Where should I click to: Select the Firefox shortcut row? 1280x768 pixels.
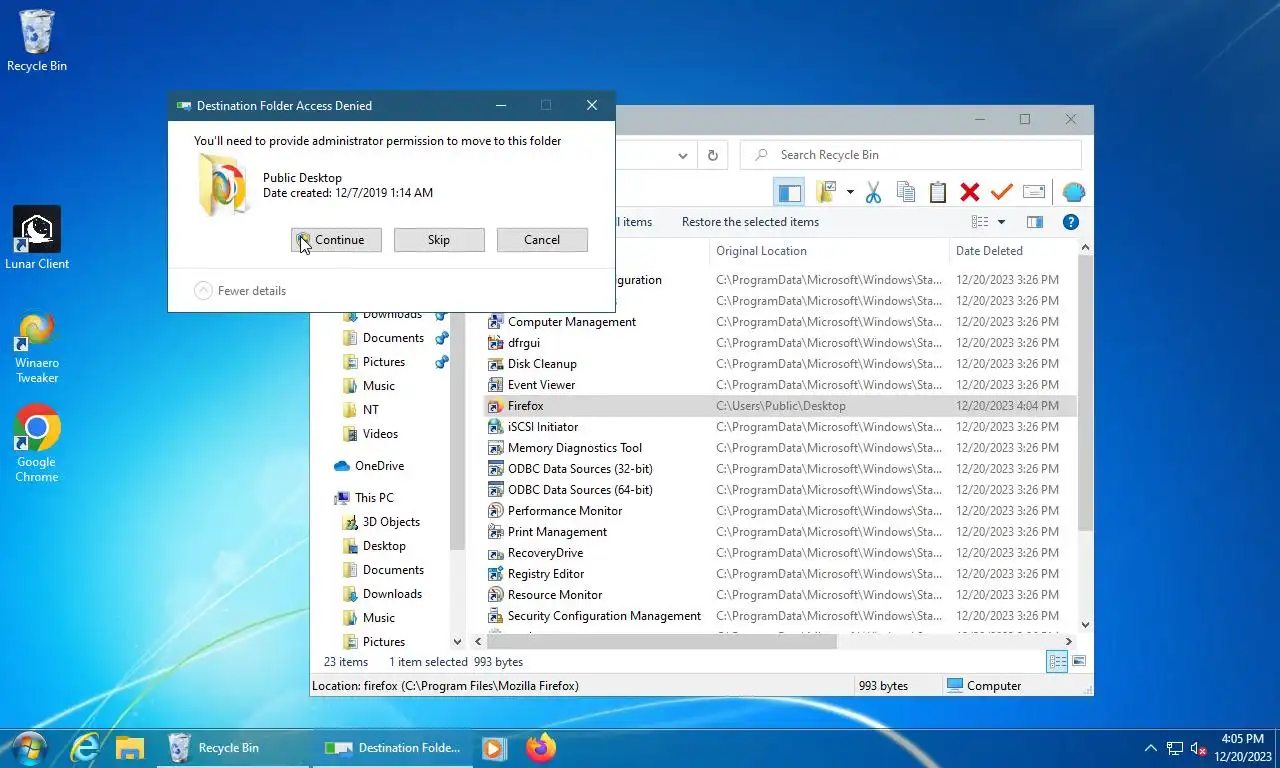(780, 406)
